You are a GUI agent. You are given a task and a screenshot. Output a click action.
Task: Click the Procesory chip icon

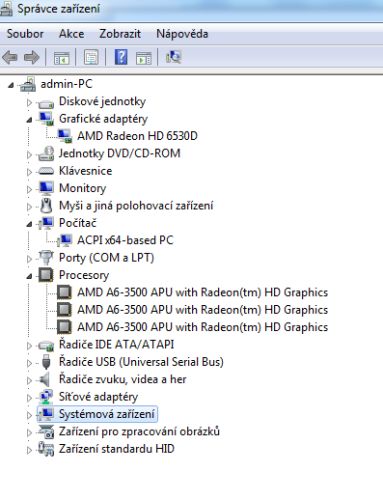(46, 275)
